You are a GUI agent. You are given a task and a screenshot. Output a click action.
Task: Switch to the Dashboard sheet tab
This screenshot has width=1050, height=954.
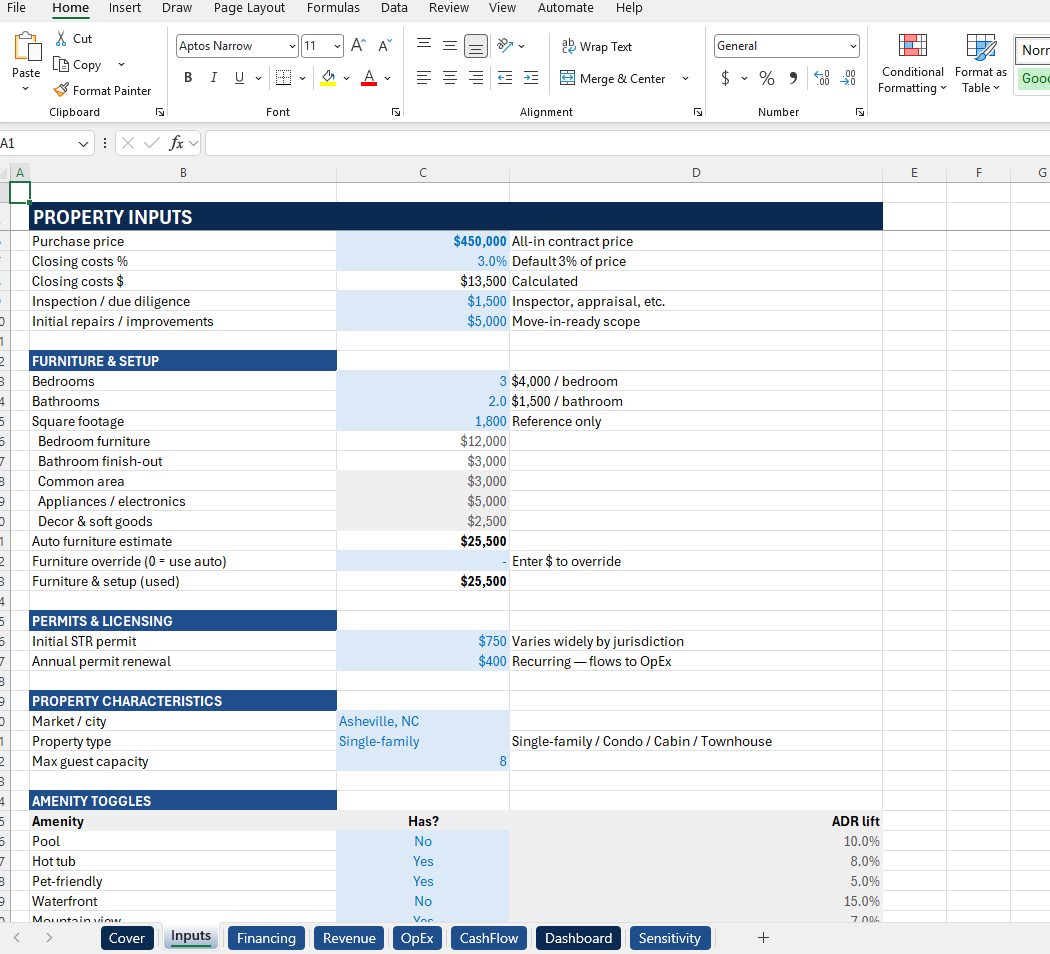point(578,938)
